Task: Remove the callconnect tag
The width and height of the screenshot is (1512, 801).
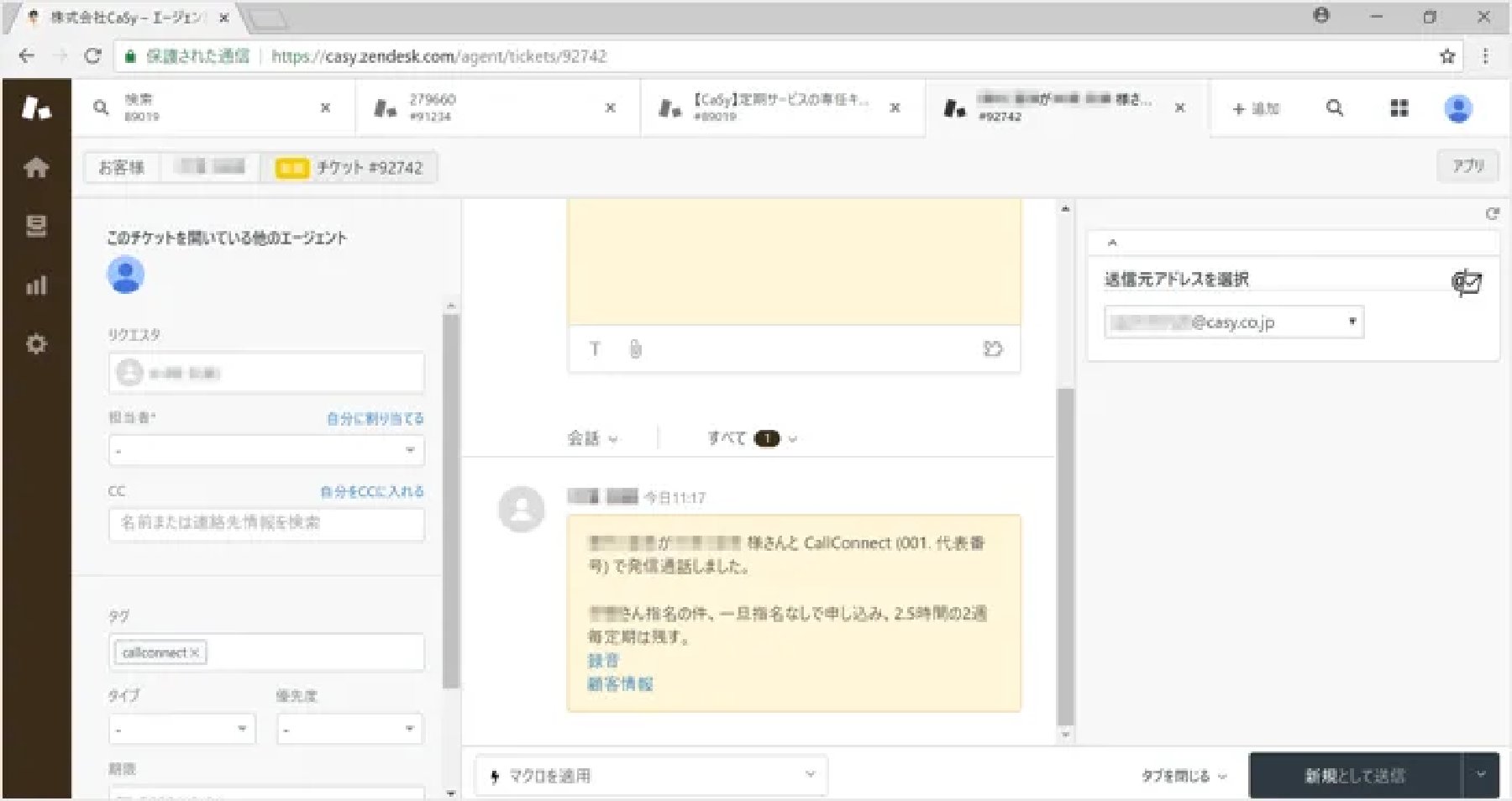Action: click(195, 652)
